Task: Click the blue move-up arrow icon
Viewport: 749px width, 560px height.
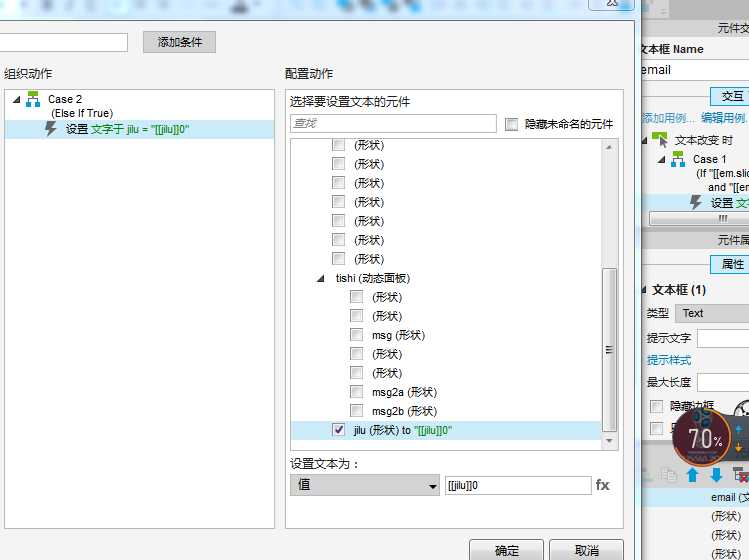Action: pos(693,475)
